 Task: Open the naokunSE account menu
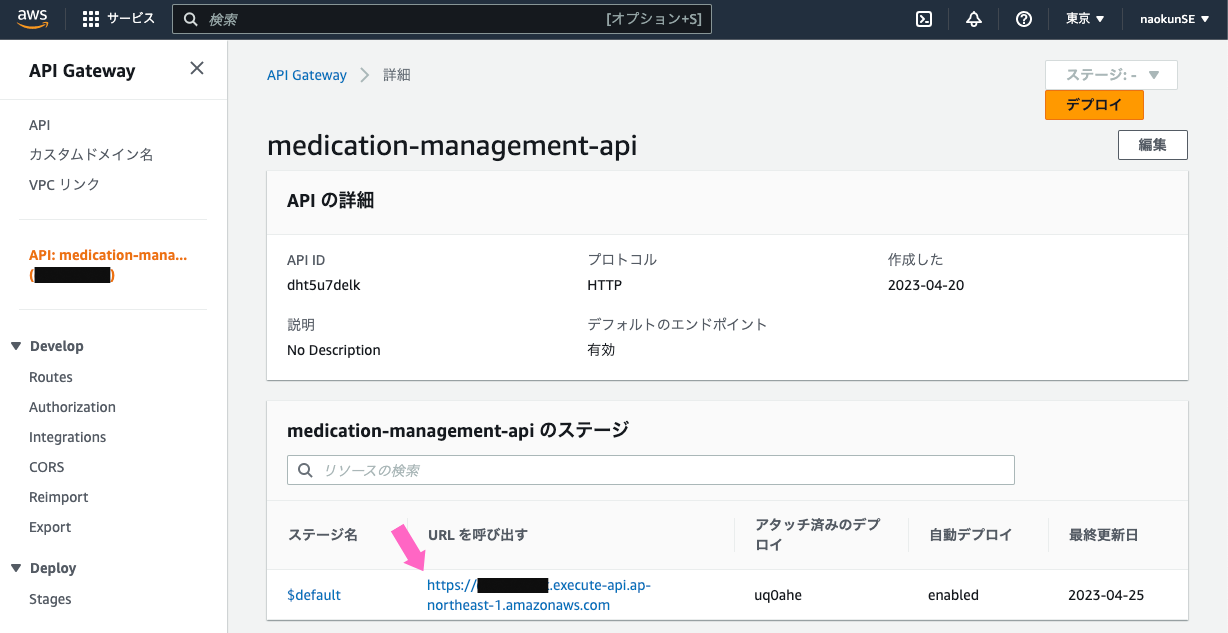click(x=1168, y=19)
